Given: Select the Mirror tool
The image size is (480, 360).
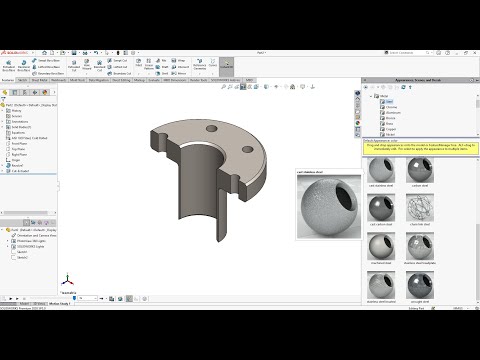Looking at the screenshot, I should click(x=179, y=73).
